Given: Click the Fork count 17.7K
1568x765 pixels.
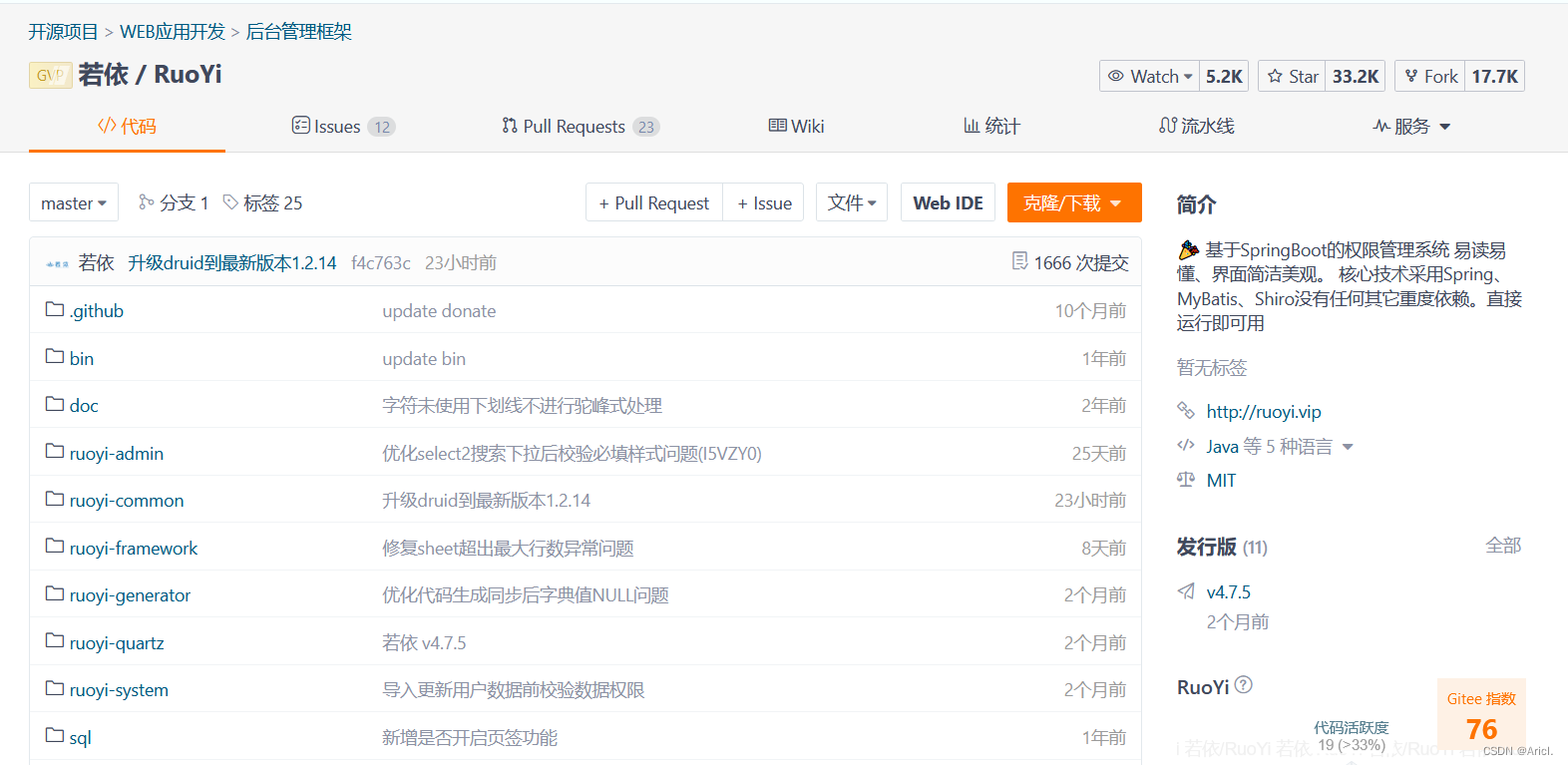Looking at the screenshot, I should (x=1494, y=76).
